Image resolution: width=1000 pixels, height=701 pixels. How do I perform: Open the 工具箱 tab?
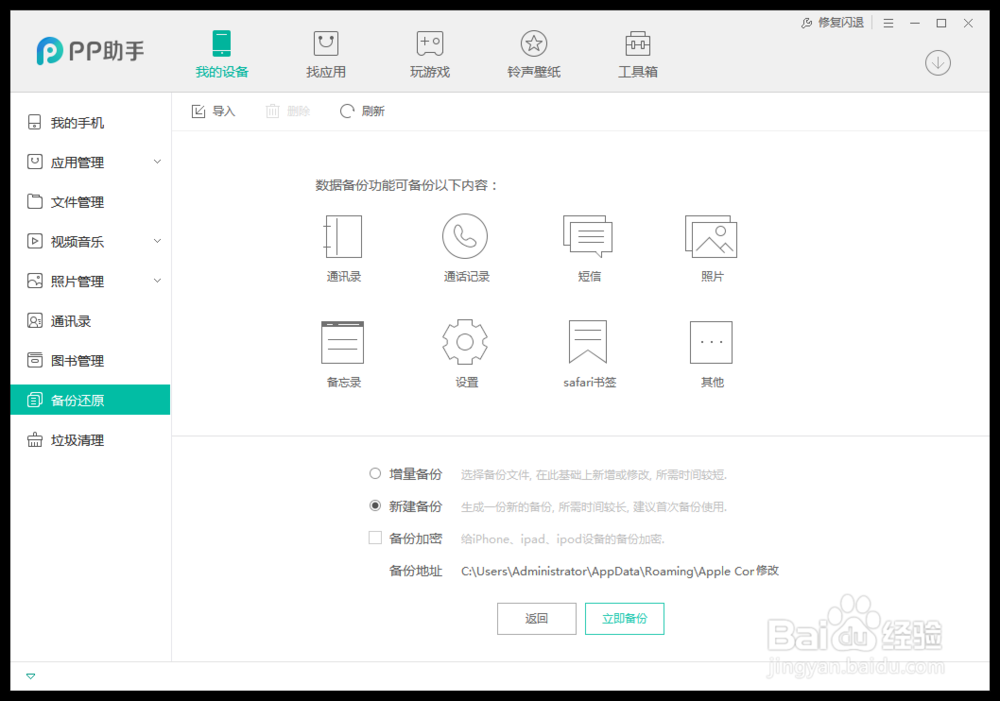click(637, 52)
